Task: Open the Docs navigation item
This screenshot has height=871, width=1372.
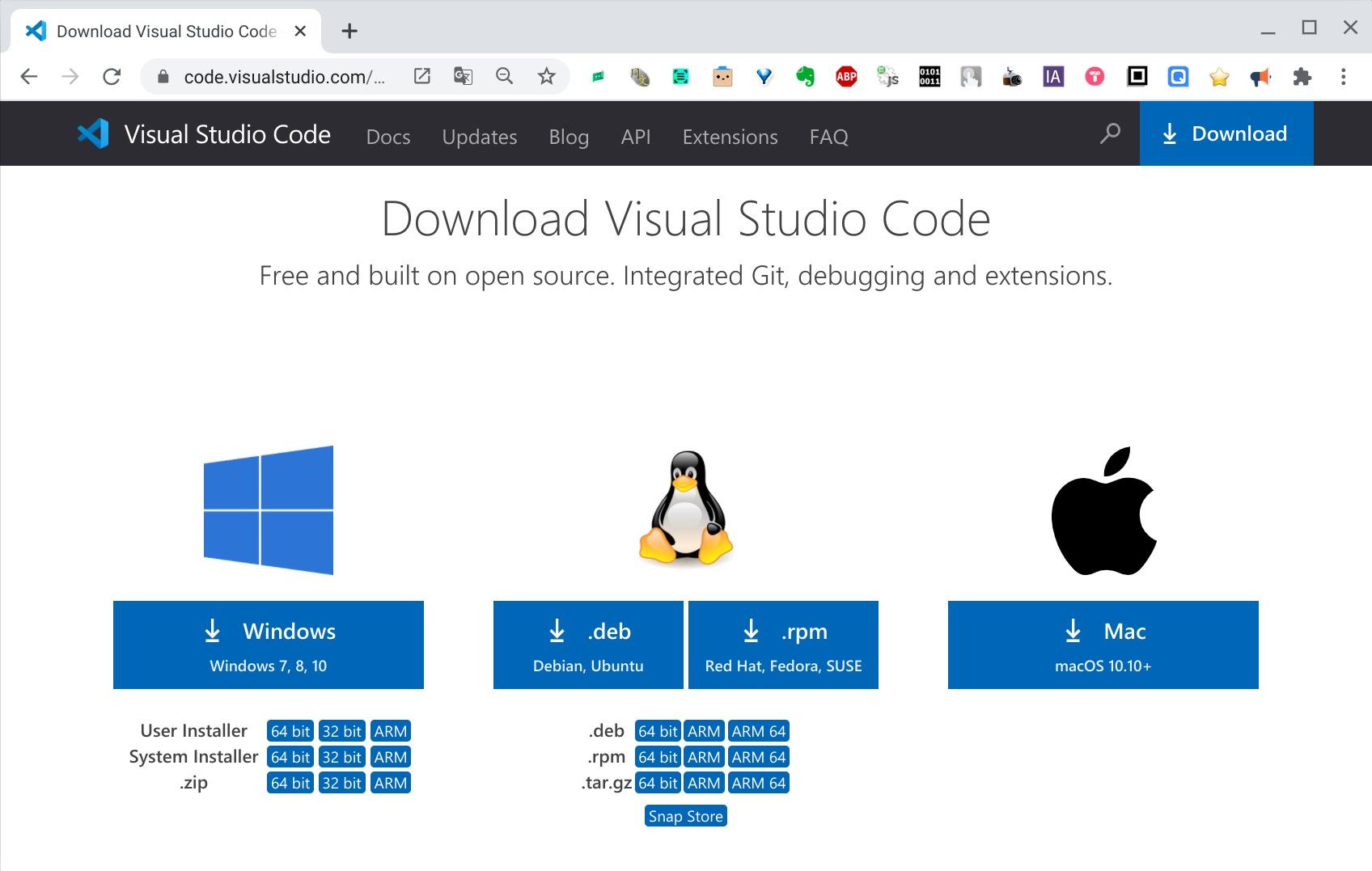Action: click(388, 137)
